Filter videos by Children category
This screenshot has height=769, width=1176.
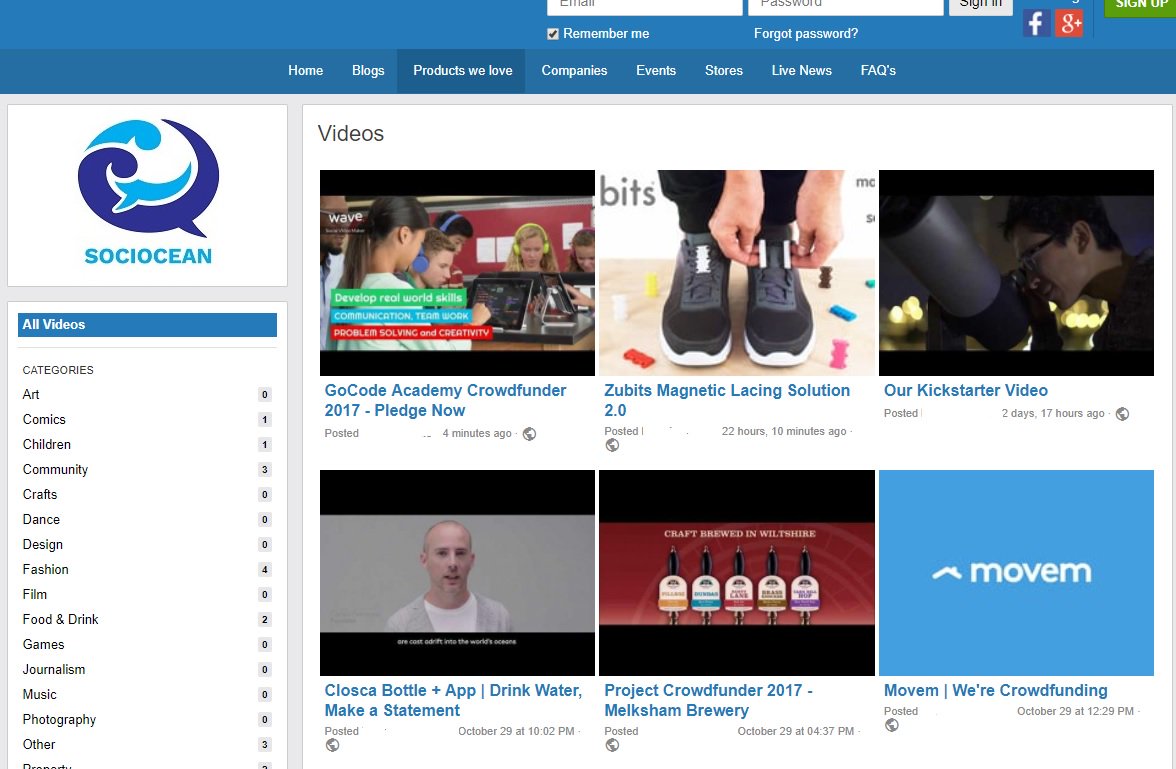click(46, 444)
